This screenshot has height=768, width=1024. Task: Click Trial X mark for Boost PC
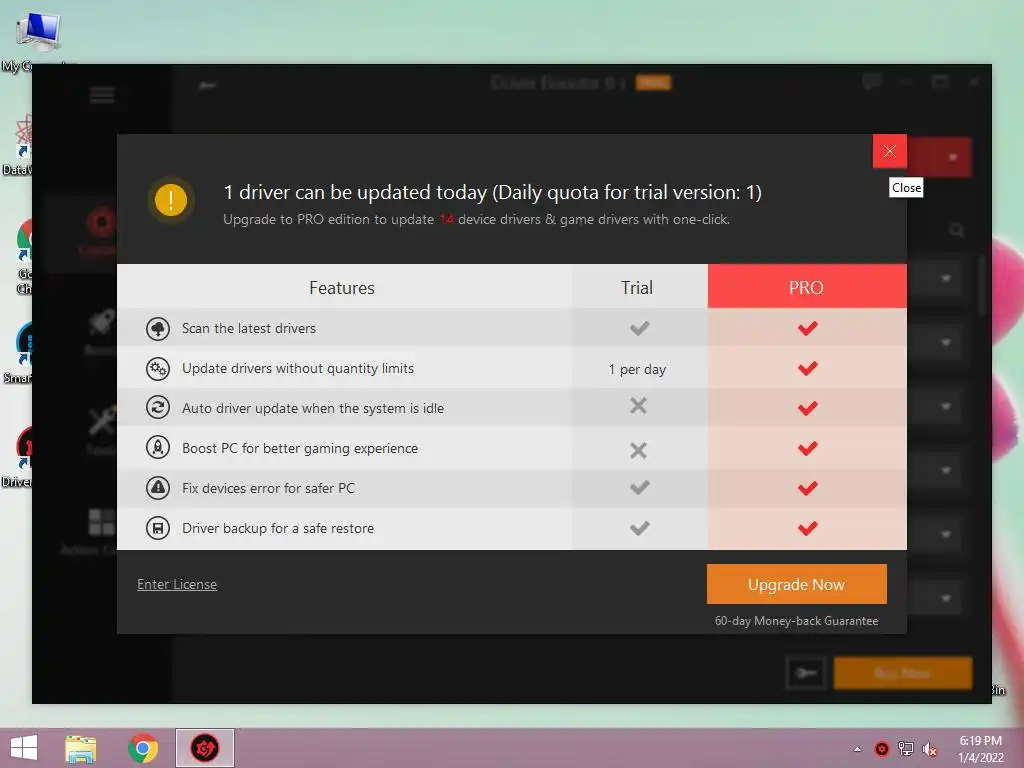pos(639,450)
